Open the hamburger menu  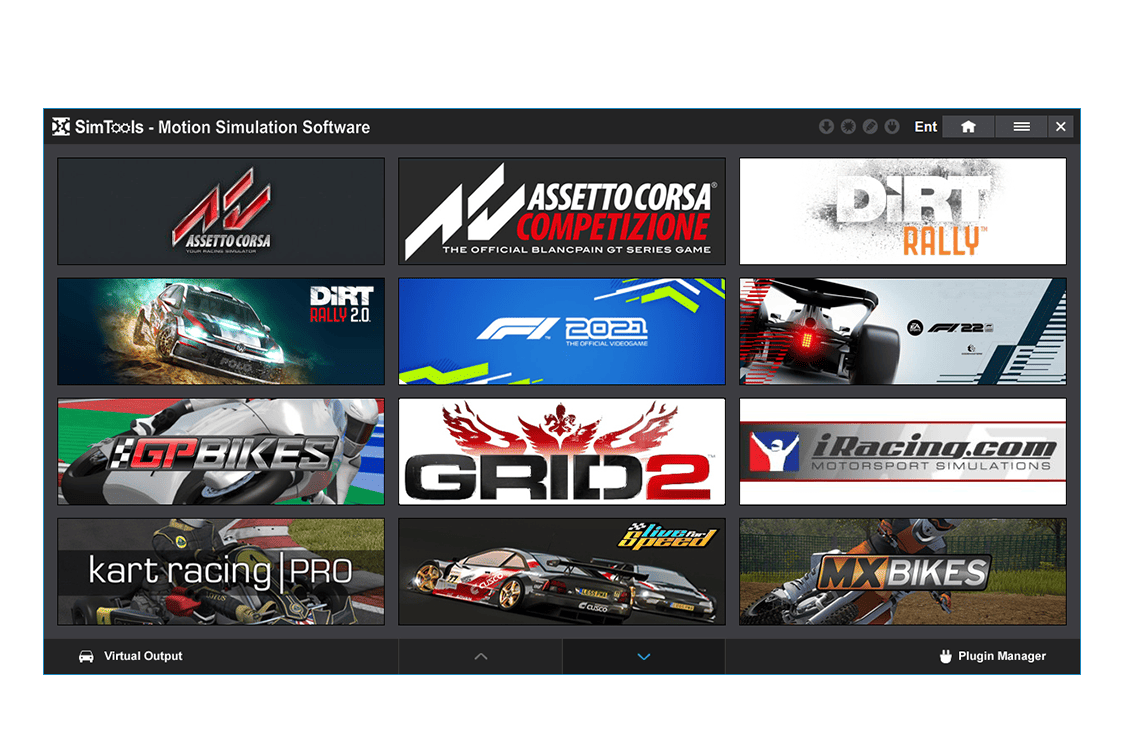(1021, 127)
